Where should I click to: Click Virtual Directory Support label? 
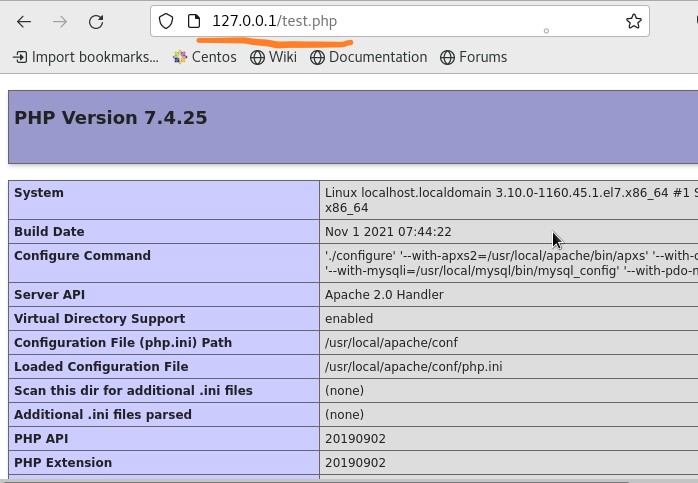click(x=100, y=319)
